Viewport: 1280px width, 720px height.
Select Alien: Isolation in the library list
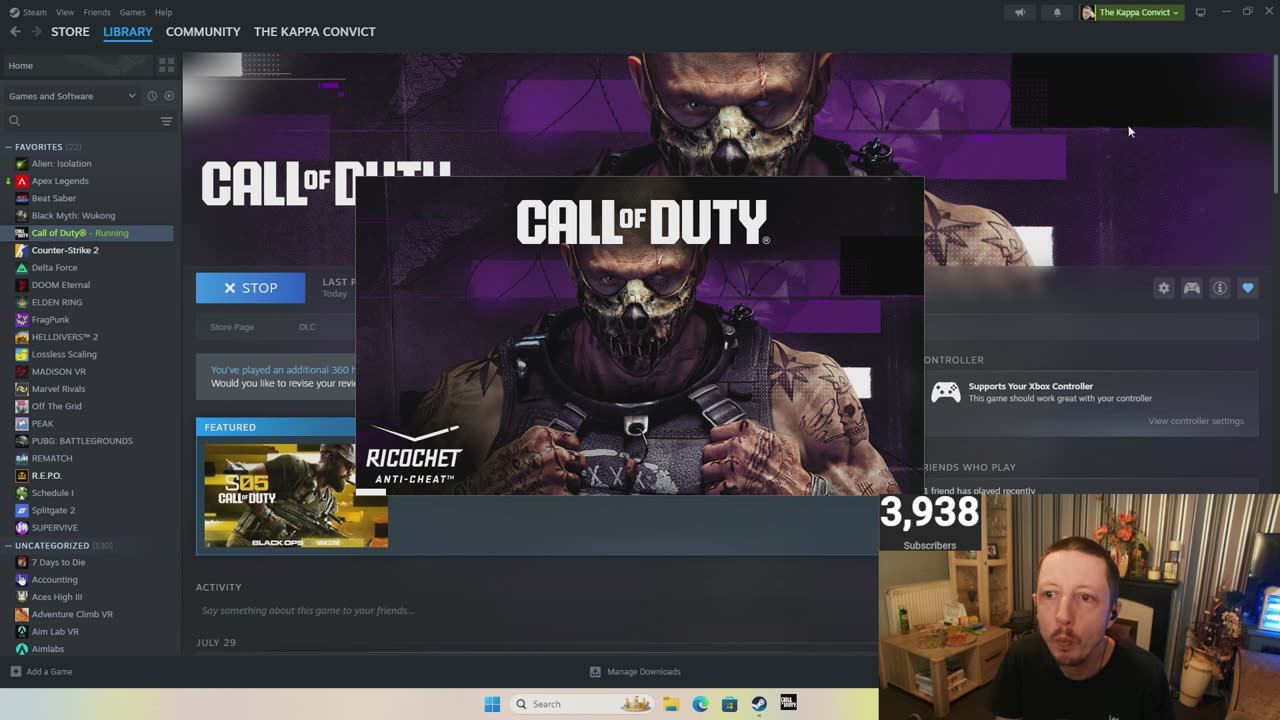point(61,164)
